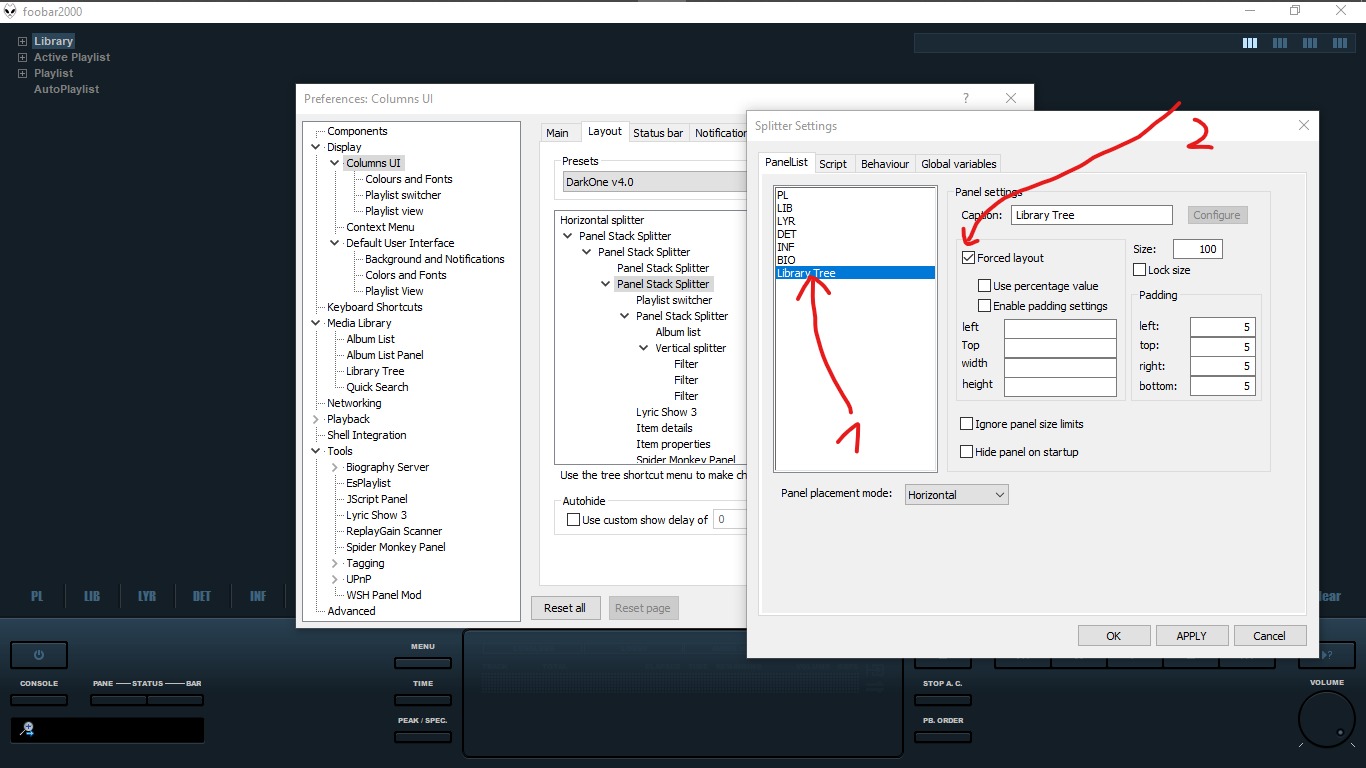Open Keyboard Shortcuts preferences page
1366x768 pixels.
[x=375, y=307]
